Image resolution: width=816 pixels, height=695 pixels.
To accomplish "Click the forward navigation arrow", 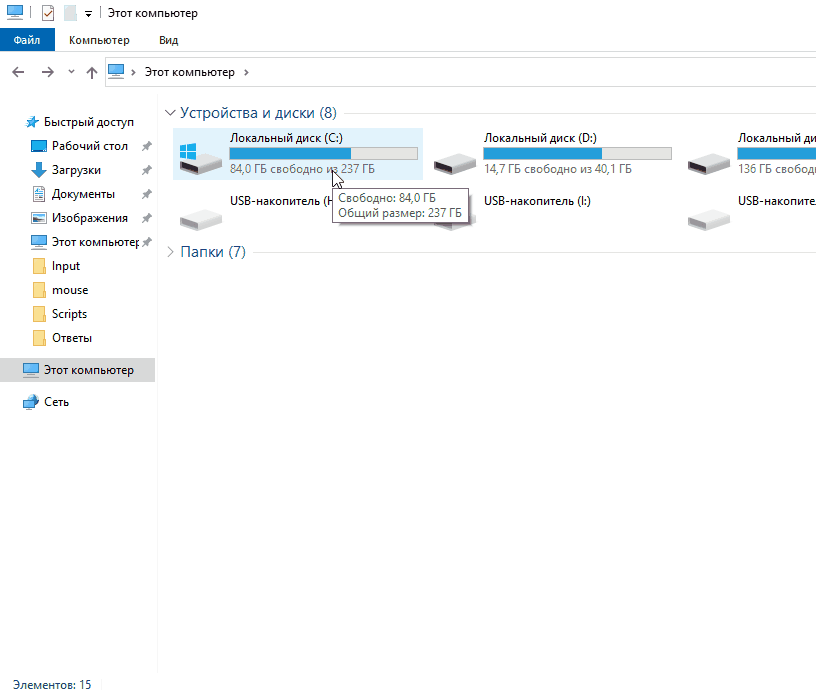I will pos(47,72).
